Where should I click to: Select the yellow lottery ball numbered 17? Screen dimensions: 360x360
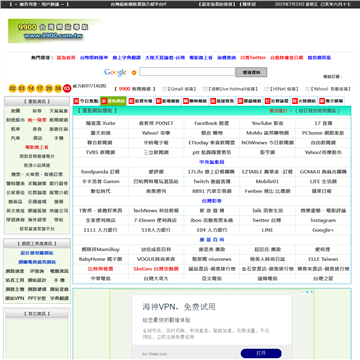pyautogui.click(x=40, y=88)
